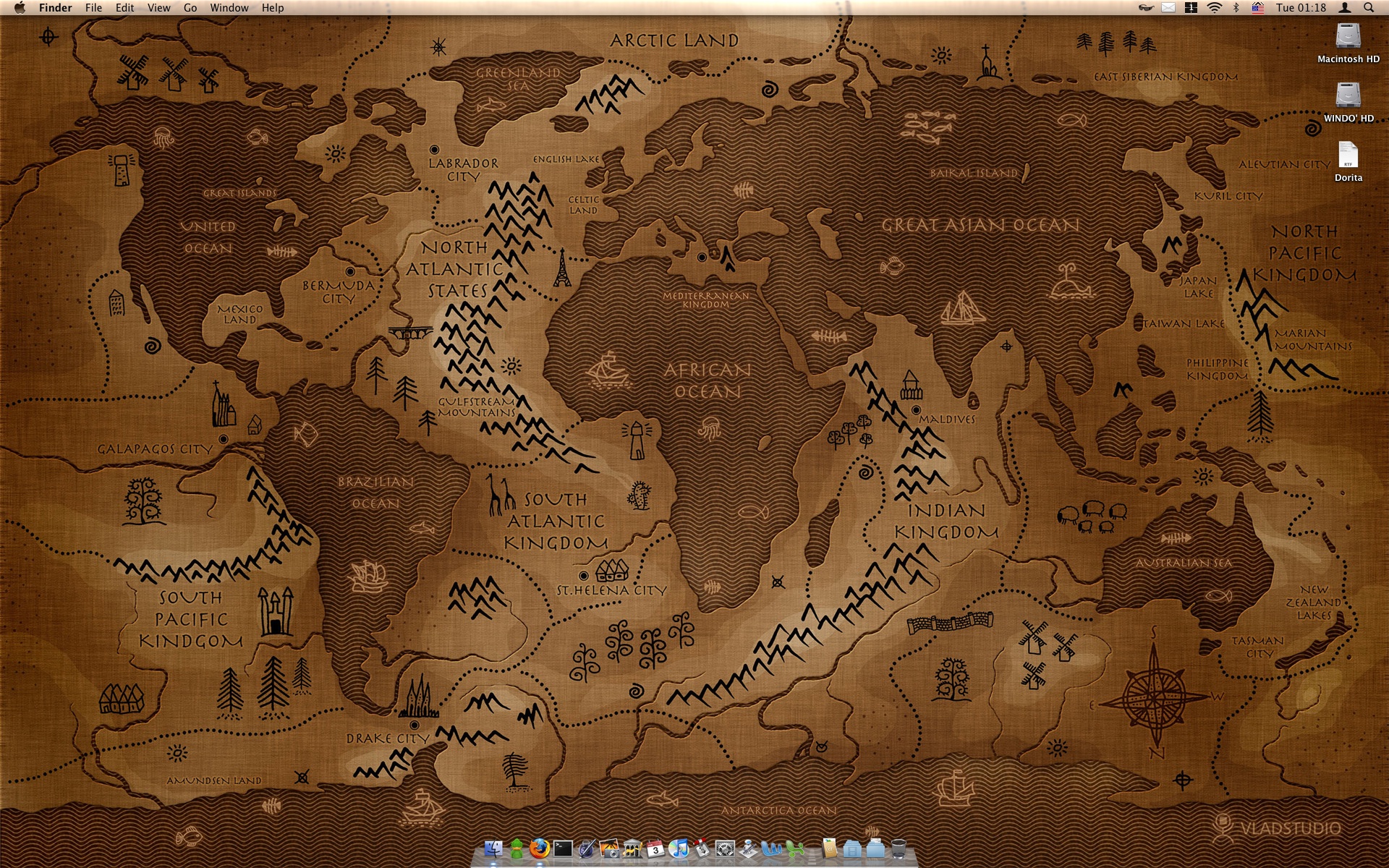Open the Apple menu
This screenshot has width=1389, height=868.
click(x=20, y=8)
